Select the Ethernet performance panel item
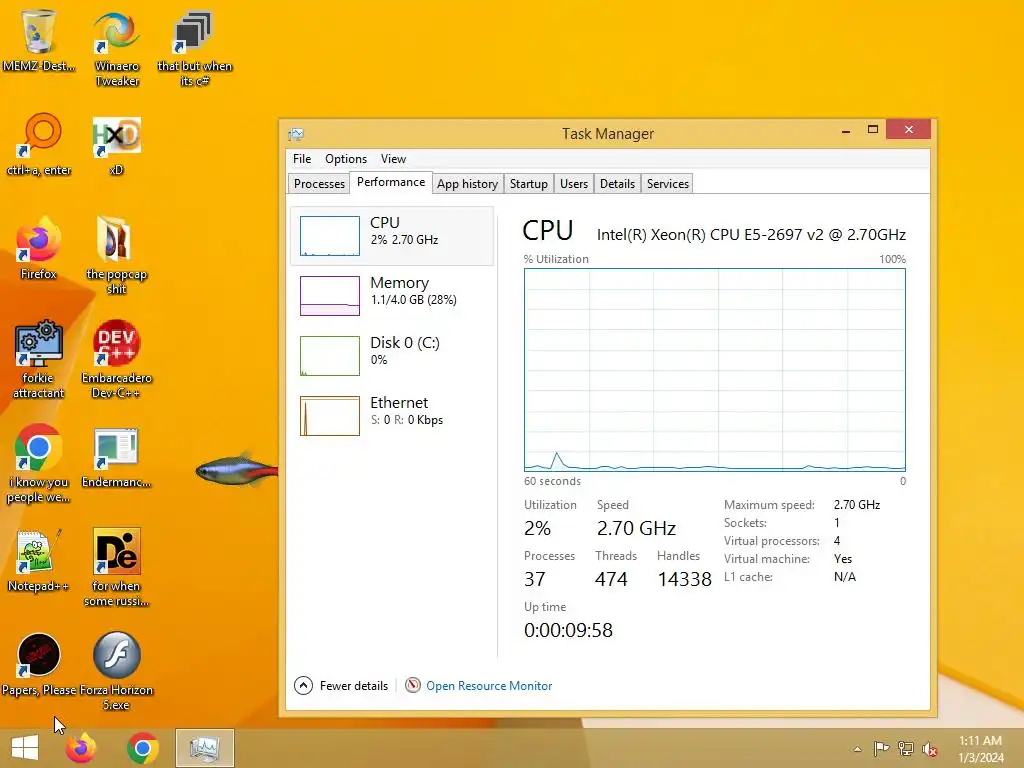Viewport: 1024px width, 768px height. (392, 416)
